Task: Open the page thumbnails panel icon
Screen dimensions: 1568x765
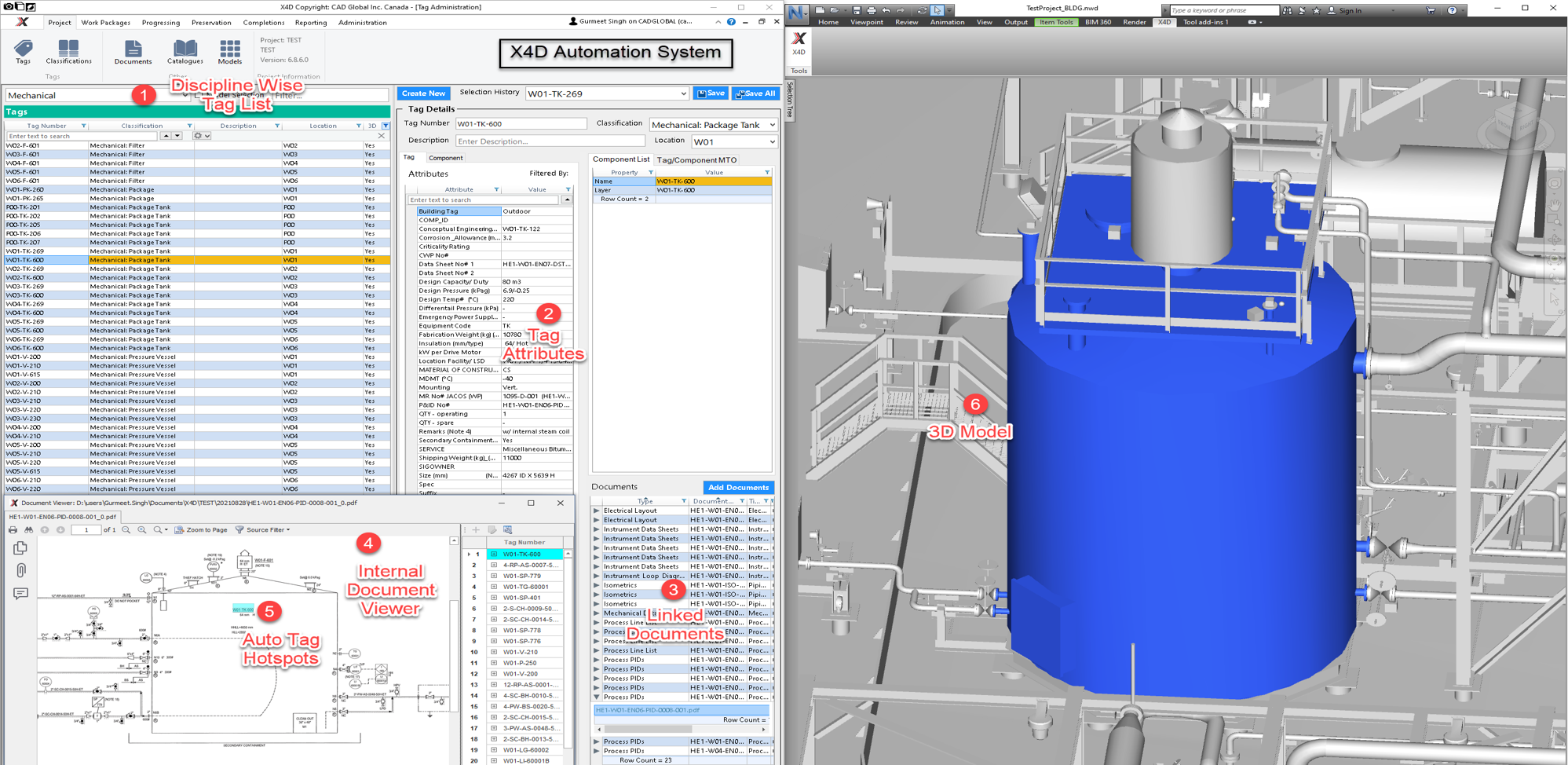Action: [20, 548]
